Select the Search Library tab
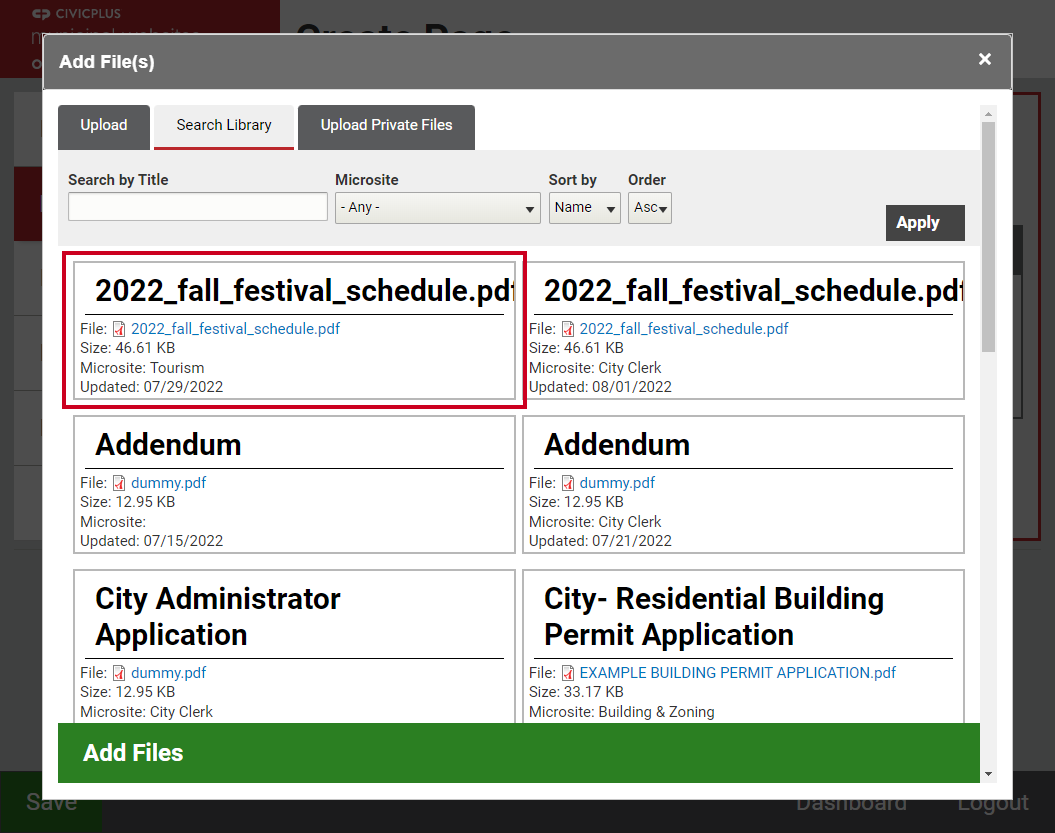1055x833 pixels. pyautogui.click(x=224, y=126)
